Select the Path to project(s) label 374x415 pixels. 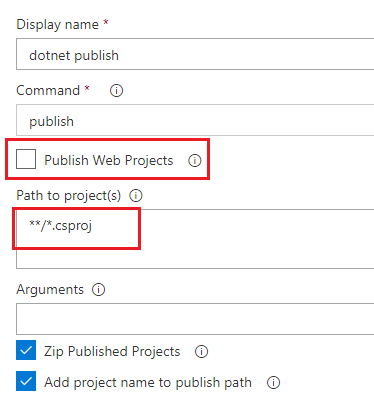(x=68, y=196)
